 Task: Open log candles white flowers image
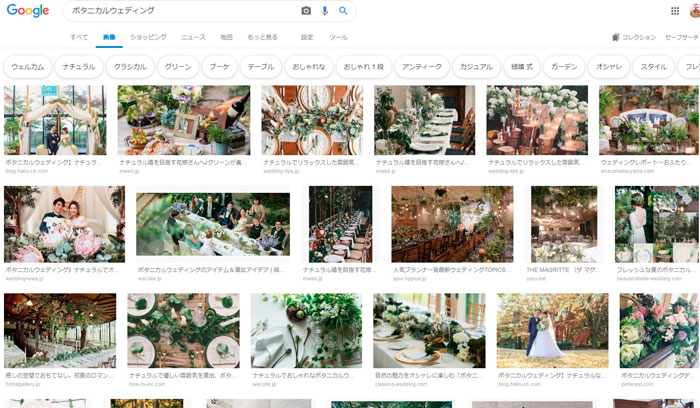(x=537, y=120)
